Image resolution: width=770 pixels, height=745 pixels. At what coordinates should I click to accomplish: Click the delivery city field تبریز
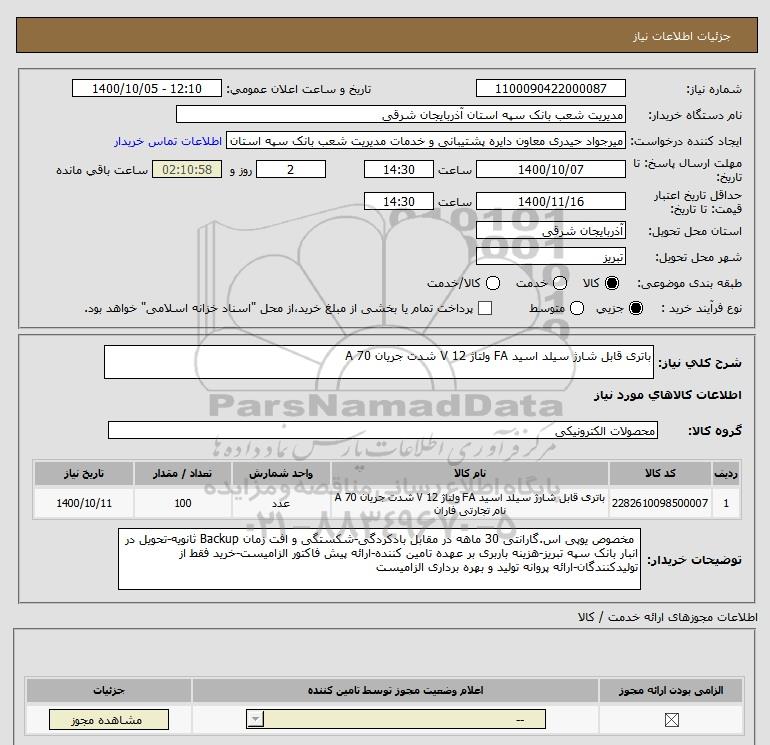tap(550, 256)
